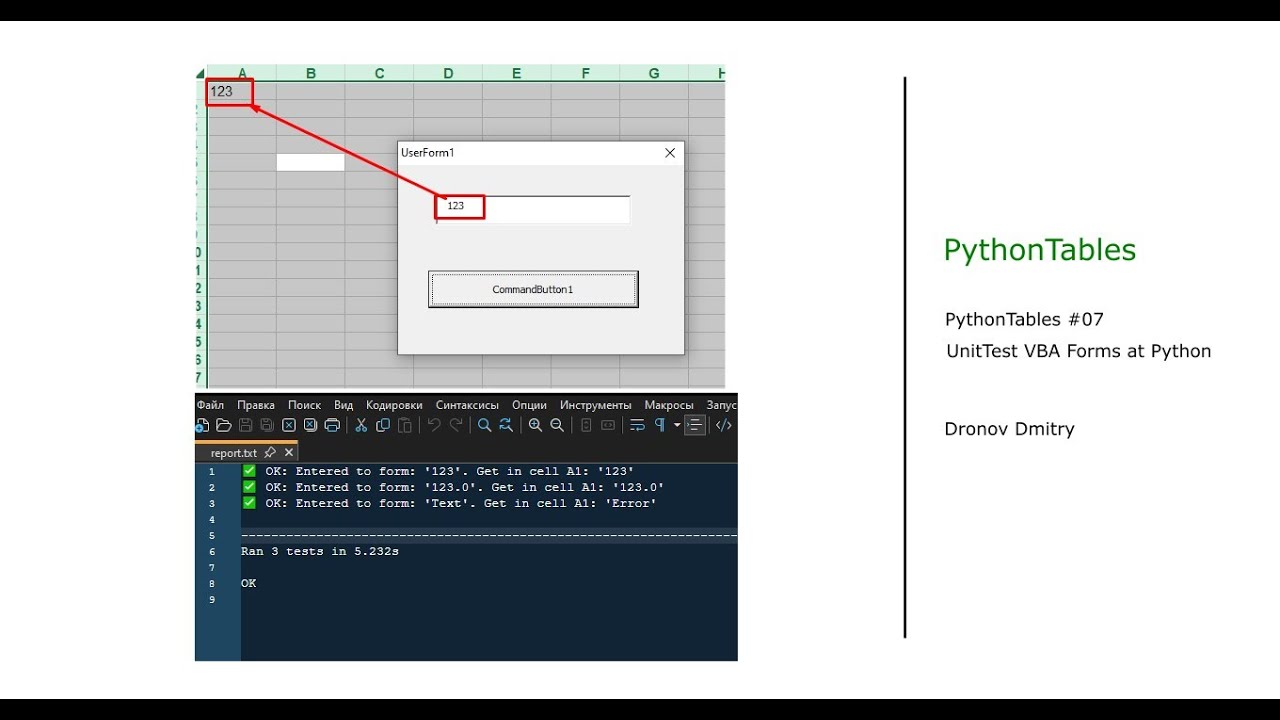Open a file with the folder icon

coord(224,425)
